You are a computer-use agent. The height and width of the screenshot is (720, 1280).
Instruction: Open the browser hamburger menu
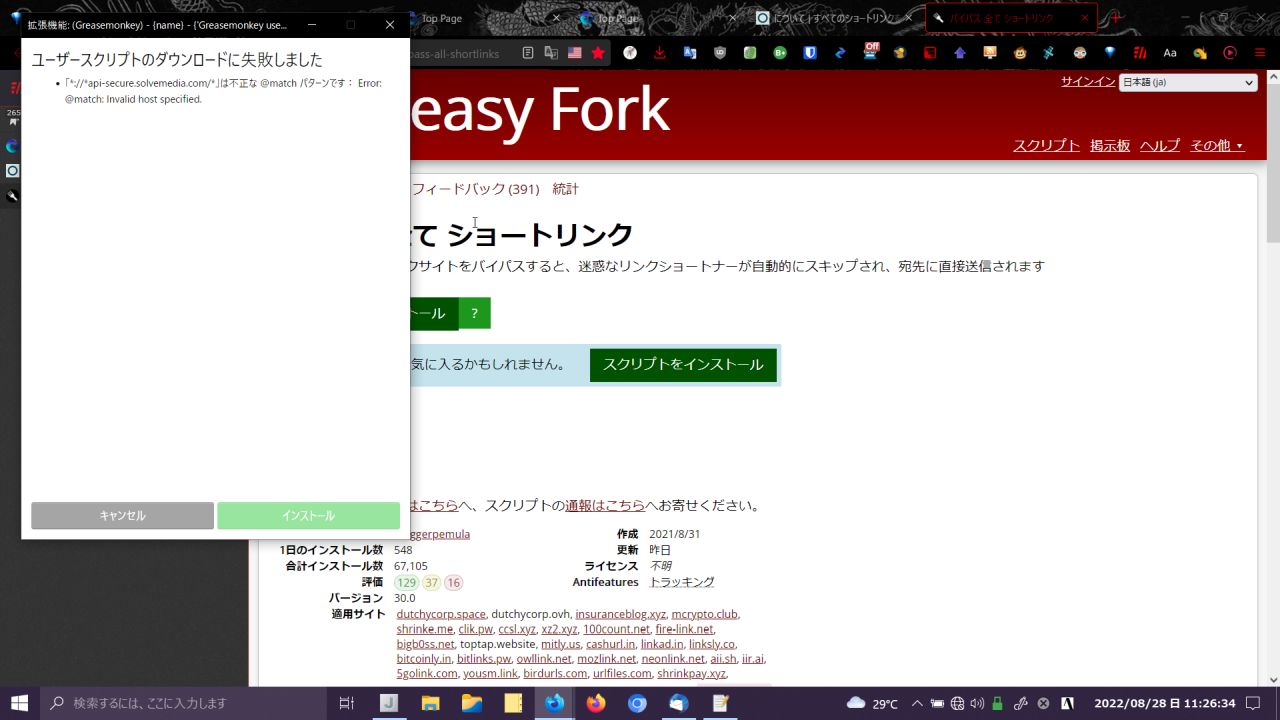click(1258, 53)
